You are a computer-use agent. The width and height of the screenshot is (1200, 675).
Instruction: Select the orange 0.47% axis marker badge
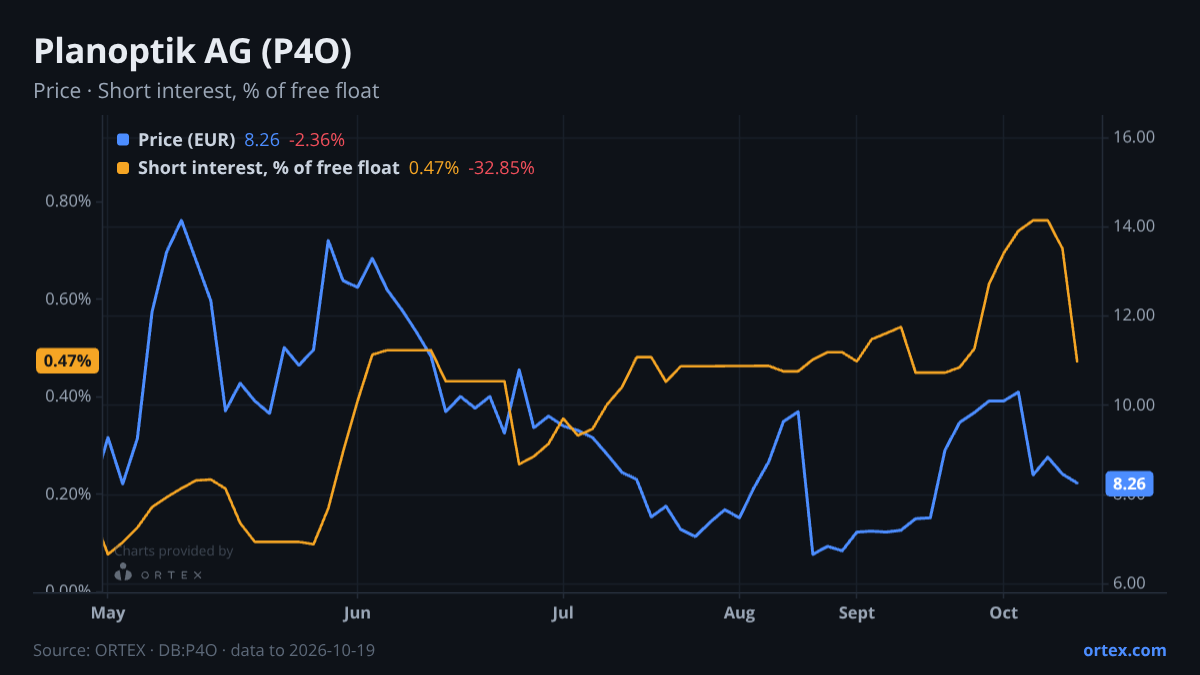pos(68,360)
